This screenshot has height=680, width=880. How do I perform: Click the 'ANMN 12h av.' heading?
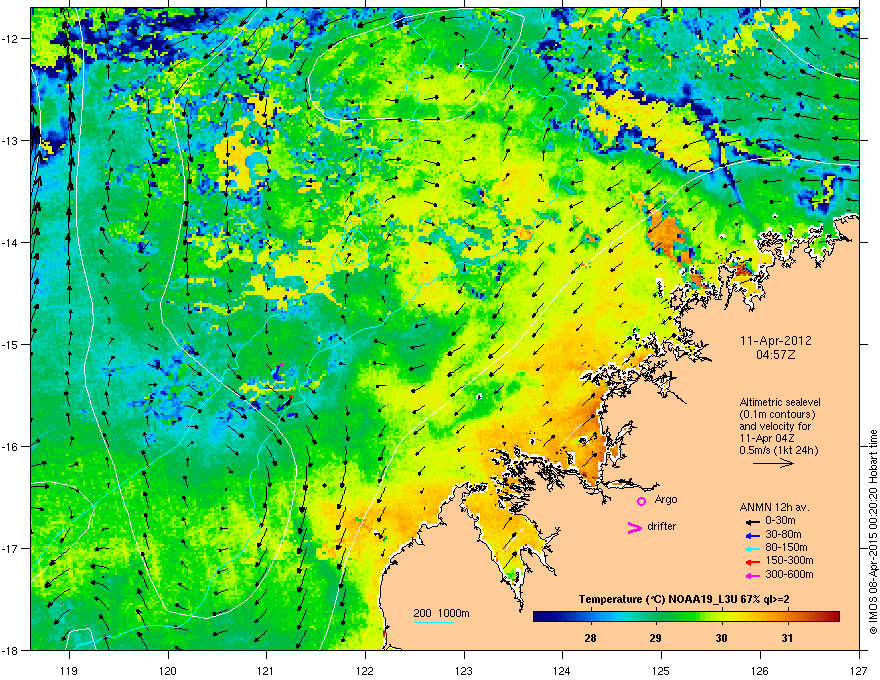[774, 508]
